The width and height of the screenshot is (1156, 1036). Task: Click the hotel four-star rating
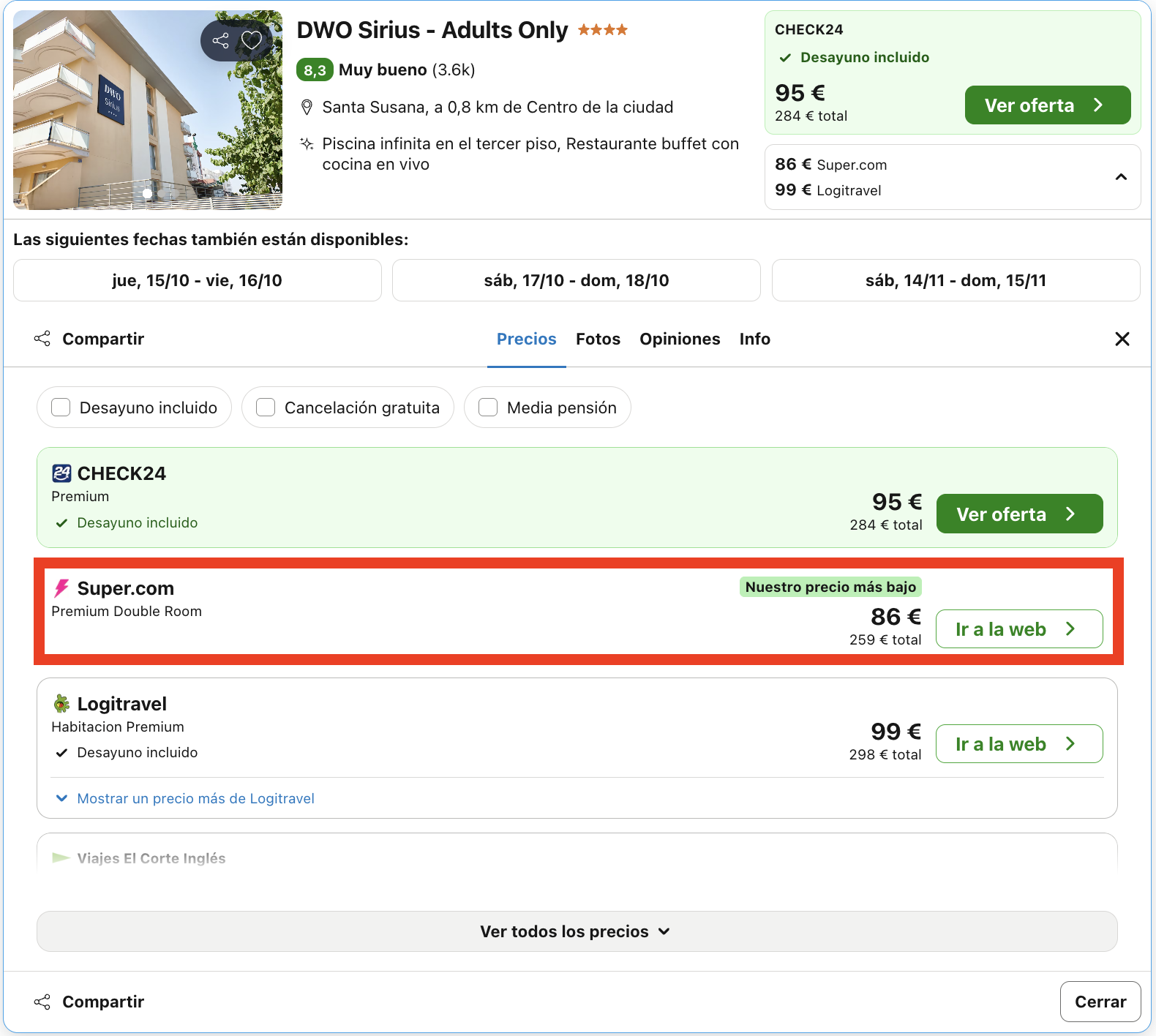tap(603, 30)
